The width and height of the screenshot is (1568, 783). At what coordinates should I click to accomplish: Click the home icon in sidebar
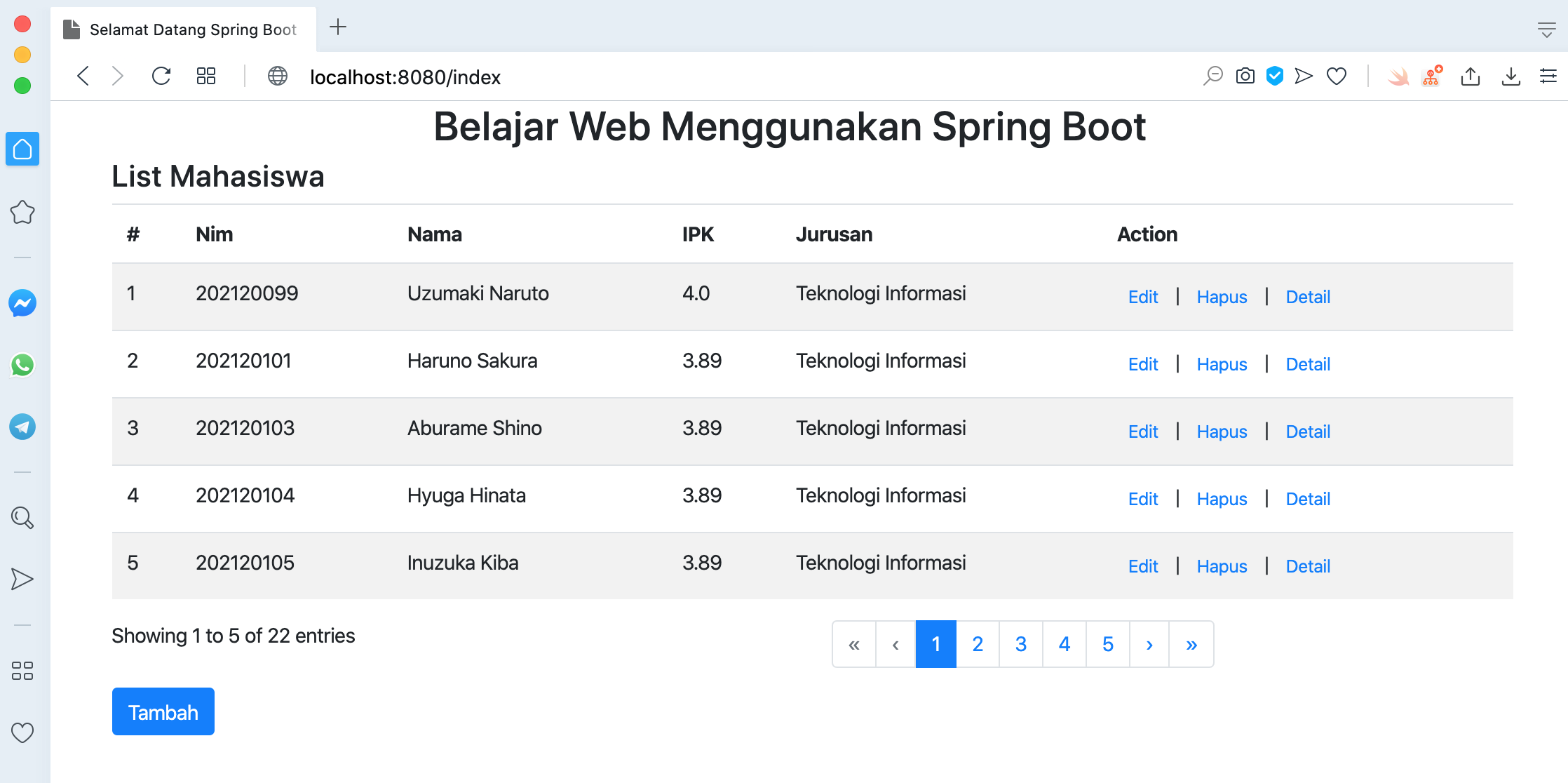click(22, 149)
